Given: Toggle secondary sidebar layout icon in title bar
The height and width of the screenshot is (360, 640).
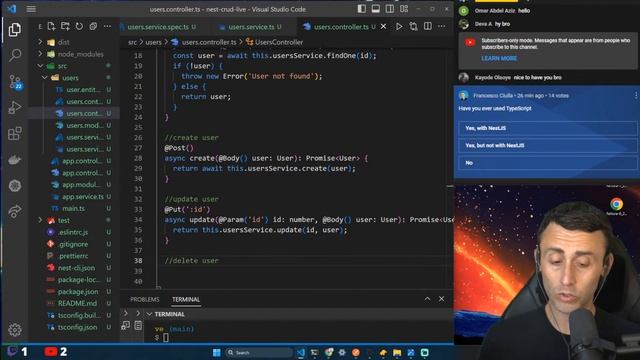Looking at the screenshot, I should pos(390,9).
